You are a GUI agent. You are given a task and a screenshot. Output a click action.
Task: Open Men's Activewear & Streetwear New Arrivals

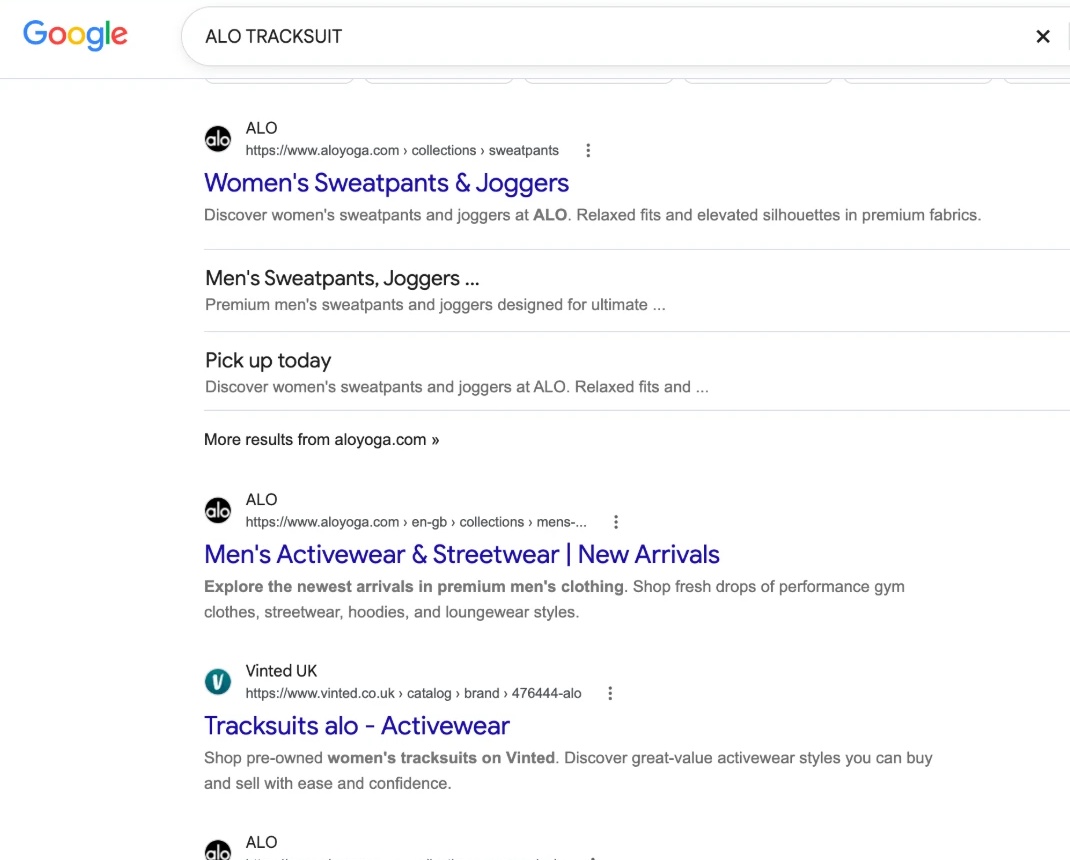(x=462, y=554)
